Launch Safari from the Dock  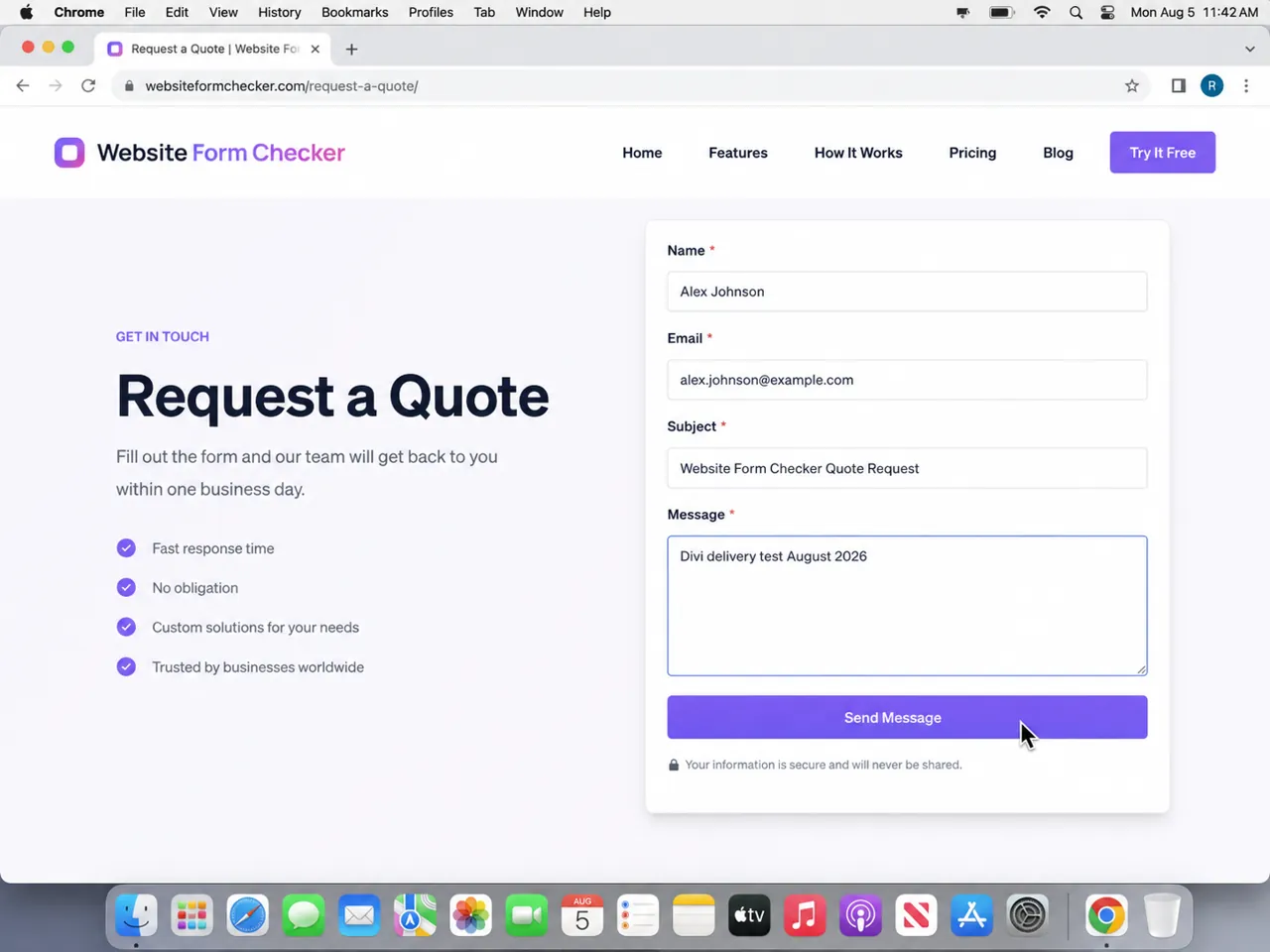point(247,915)
